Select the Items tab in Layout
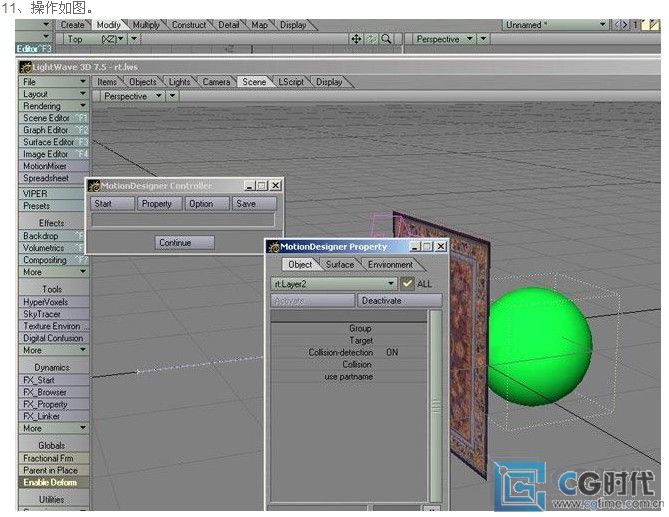 click(107, 82)
